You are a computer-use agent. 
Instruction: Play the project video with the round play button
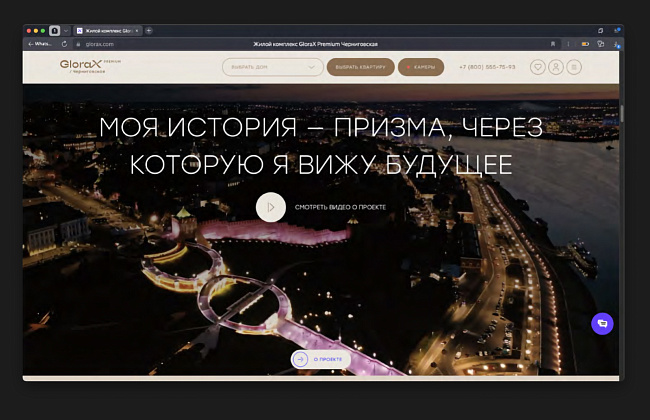(x=270, y=207)
